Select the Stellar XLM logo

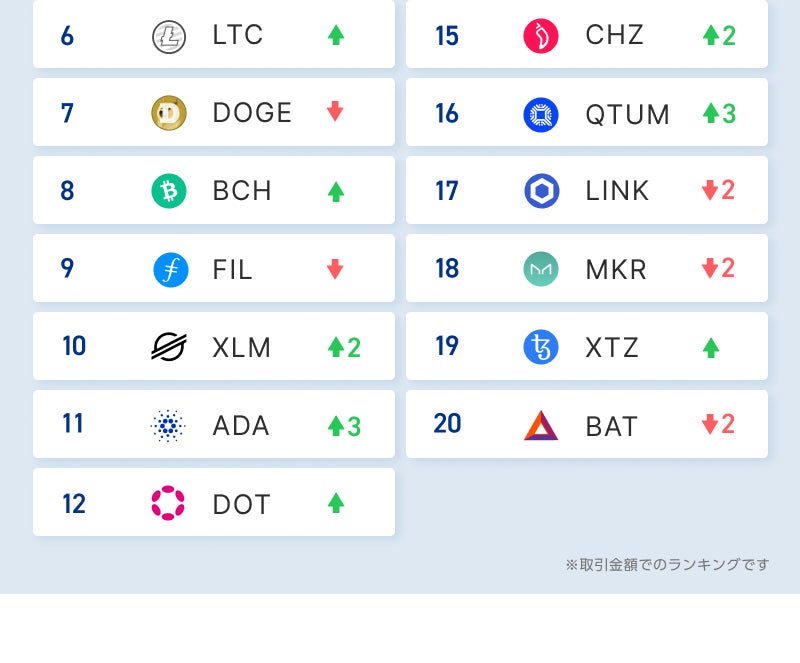point(168,347)
